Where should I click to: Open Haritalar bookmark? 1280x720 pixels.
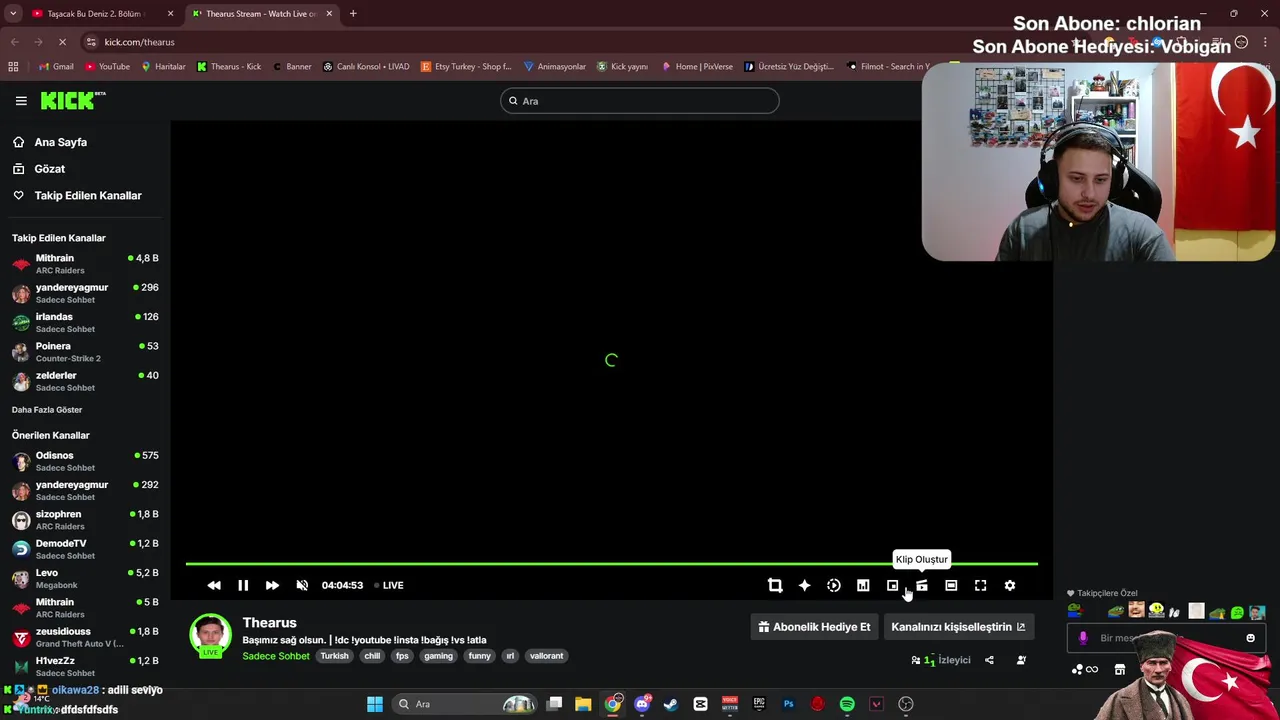(163, 67)
